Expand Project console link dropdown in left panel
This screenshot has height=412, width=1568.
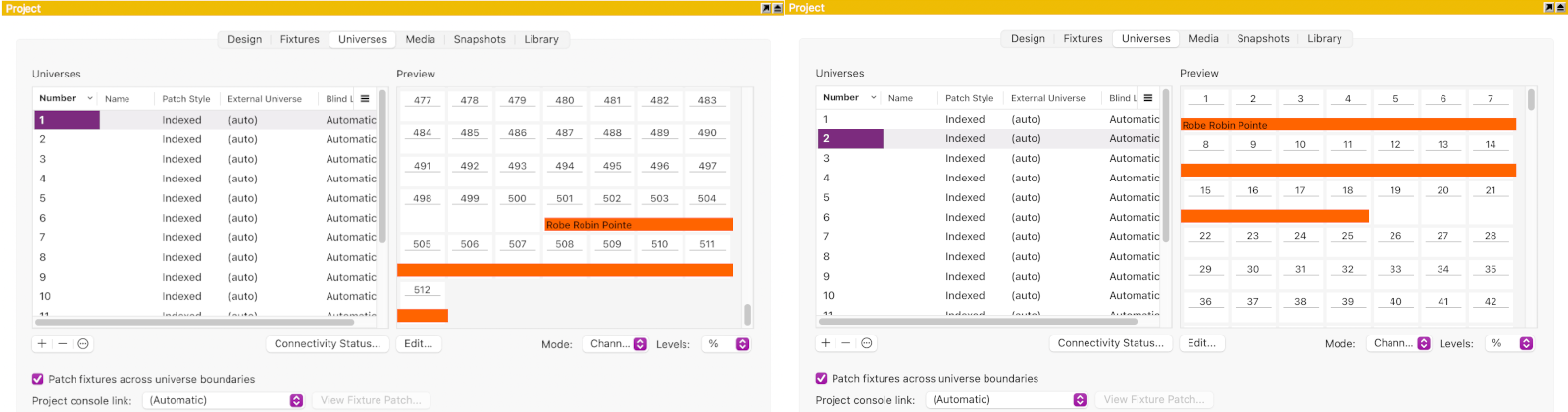[x=225, y=400]
